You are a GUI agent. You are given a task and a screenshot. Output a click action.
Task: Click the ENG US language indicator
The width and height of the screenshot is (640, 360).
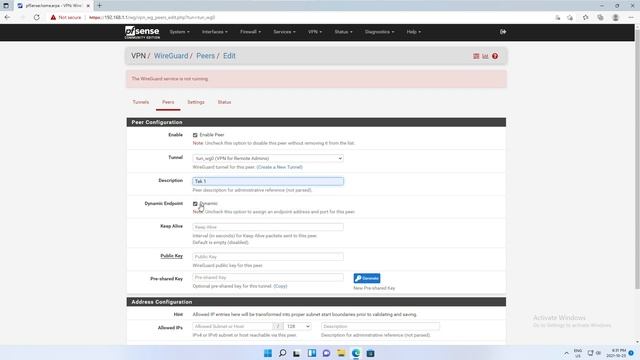click(578, 353)
